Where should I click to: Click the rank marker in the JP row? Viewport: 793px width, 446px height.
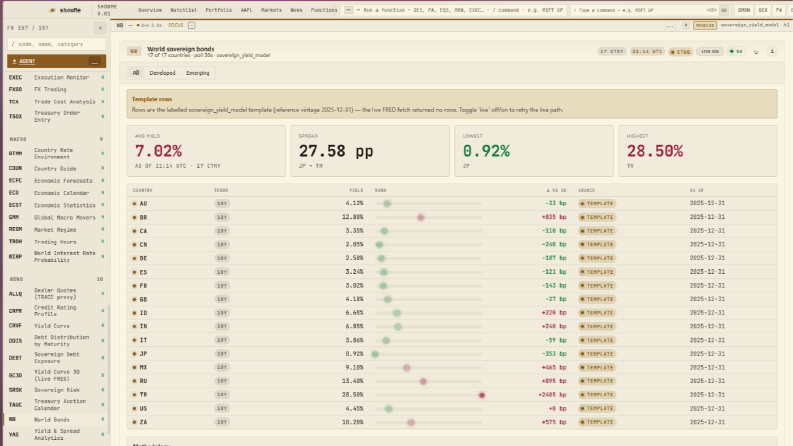375,354
